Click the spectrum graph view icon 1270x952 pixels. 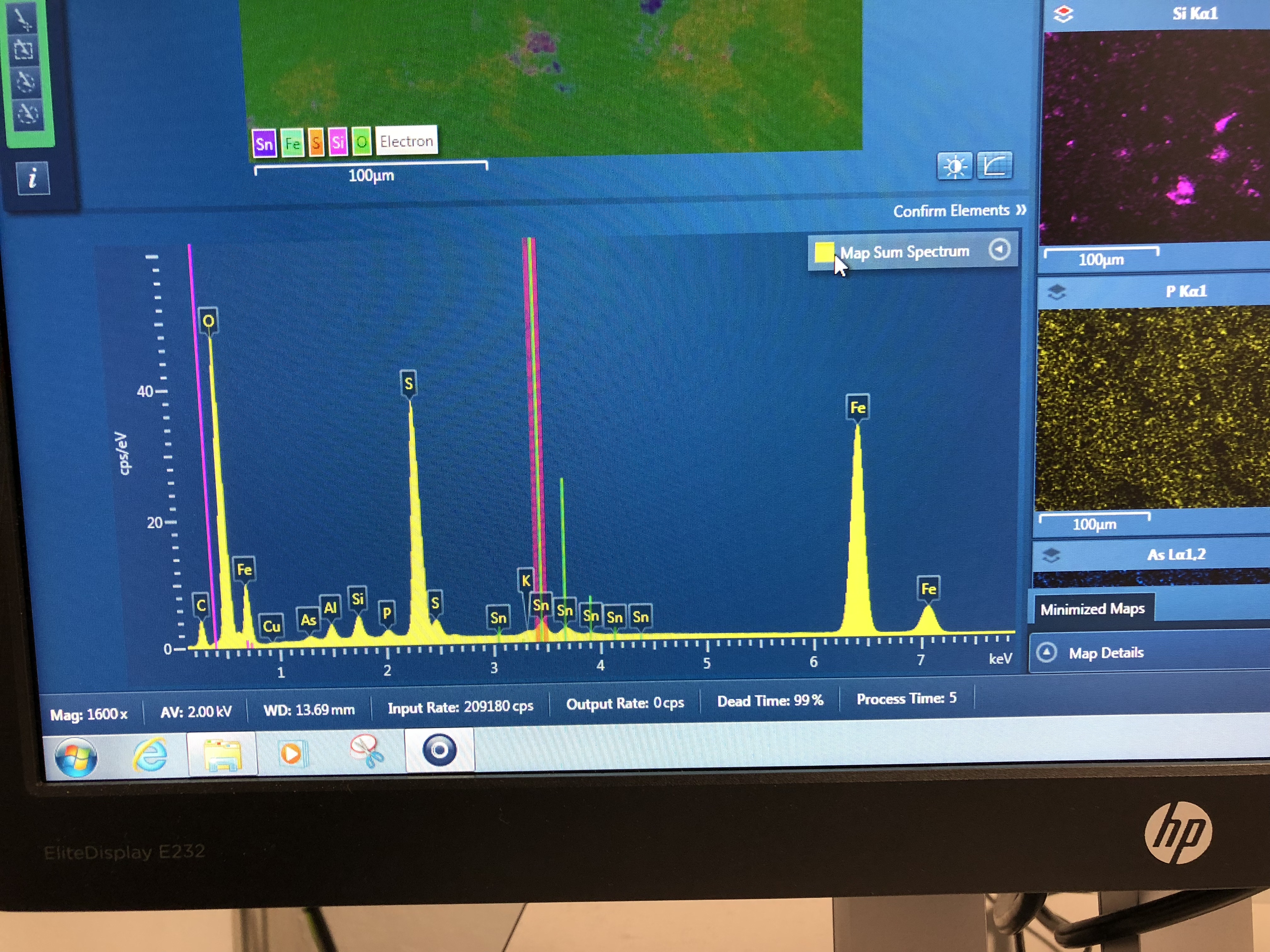[x=994, y=166]
